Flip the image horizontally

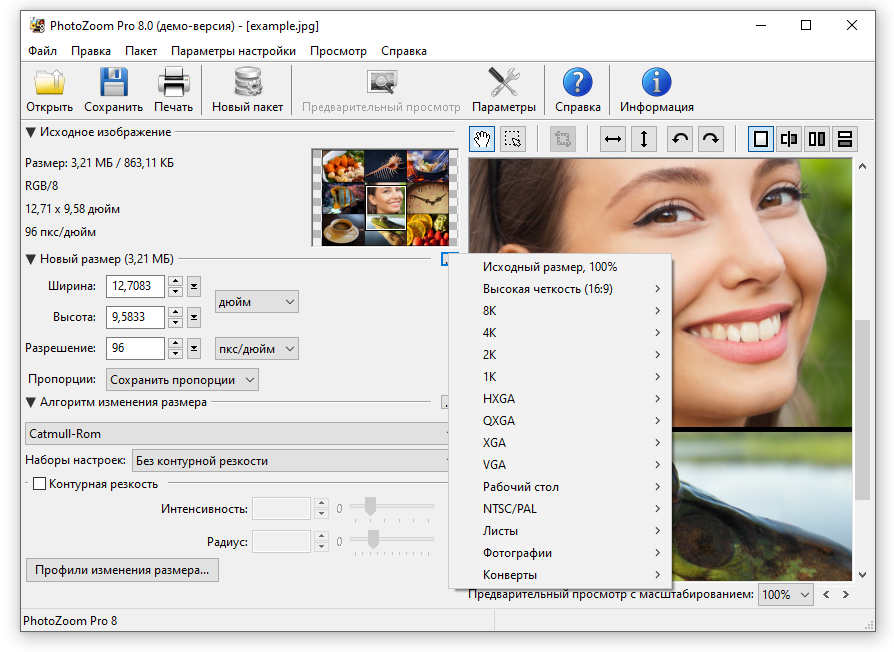613,139
